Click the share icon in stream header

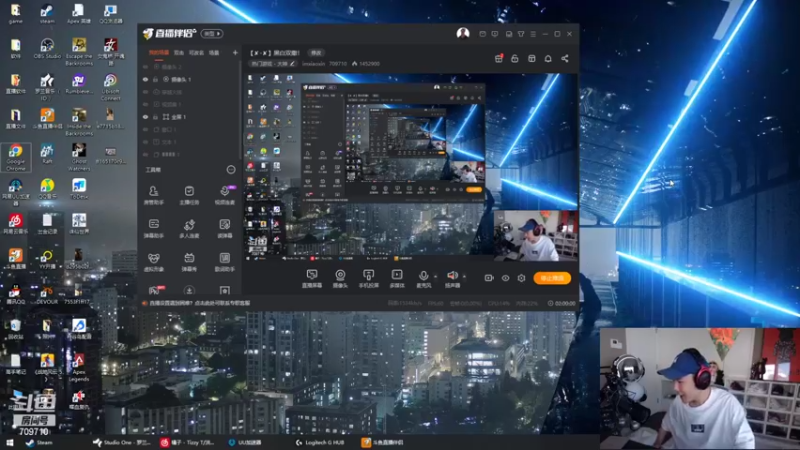click(x=565, y=59)
